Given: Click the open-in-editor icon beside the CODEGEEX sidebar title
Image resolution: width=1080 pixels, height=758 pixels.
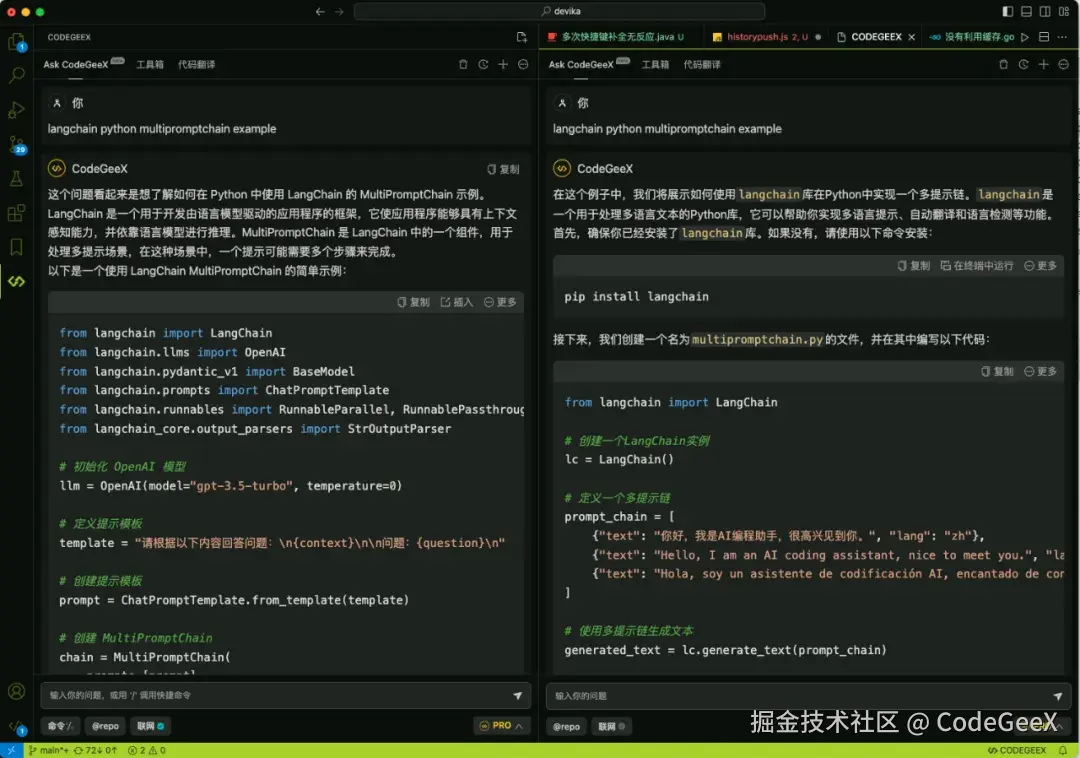Looking at the screenshot, I should 521,37.
